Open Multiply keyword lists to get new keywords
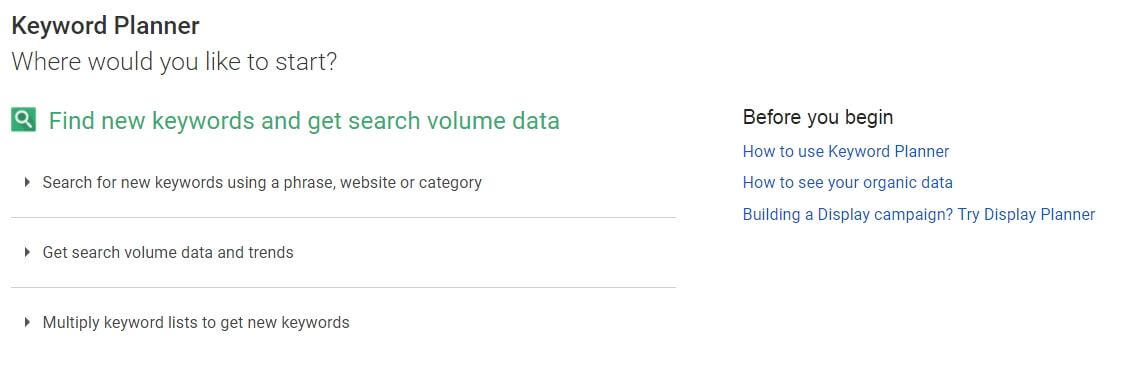This screenshot has height=377, width=1141. tap(196, 322)
